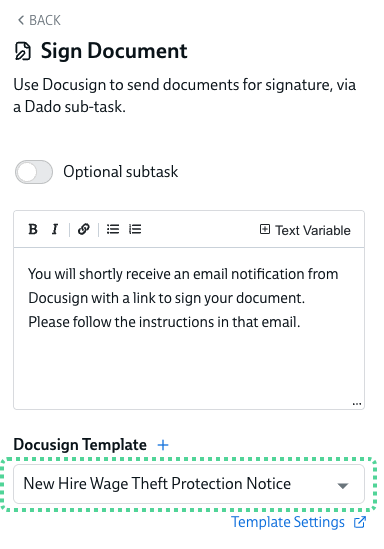Click inside the instructions message text area
Screen dimensions: 384x549
click(x=189, y=328)
